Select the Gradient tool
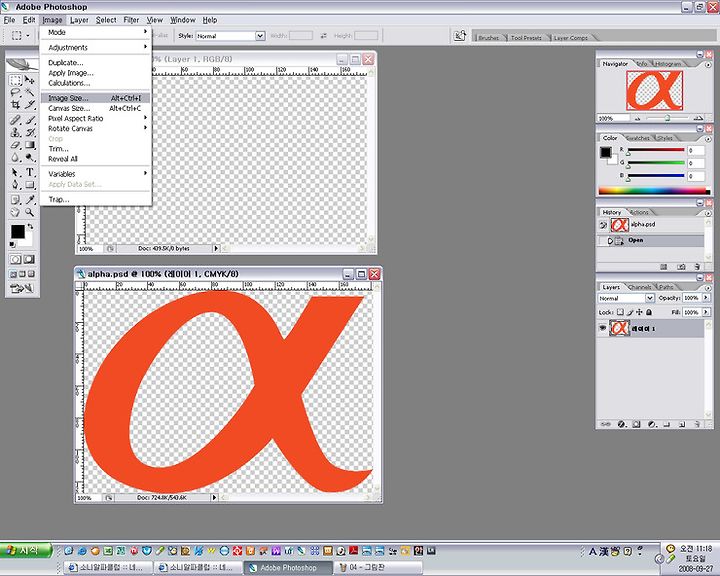This screenshot has height=576, width=720. coord(30,145)
